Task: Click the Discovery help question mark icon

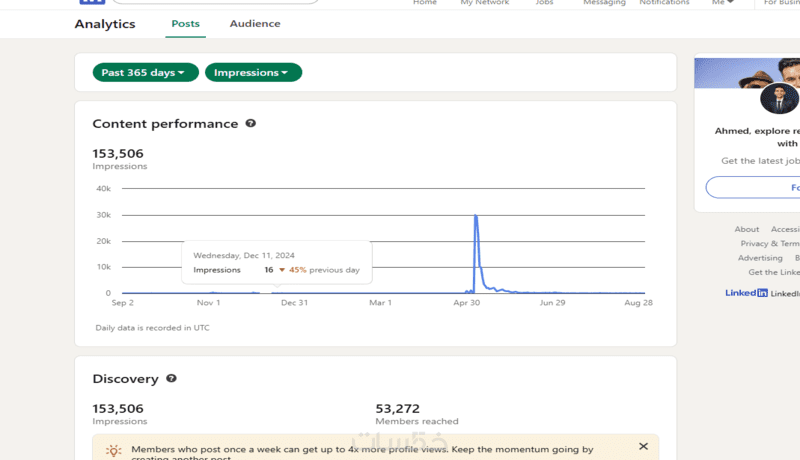Action: click(x=172, y=379)
